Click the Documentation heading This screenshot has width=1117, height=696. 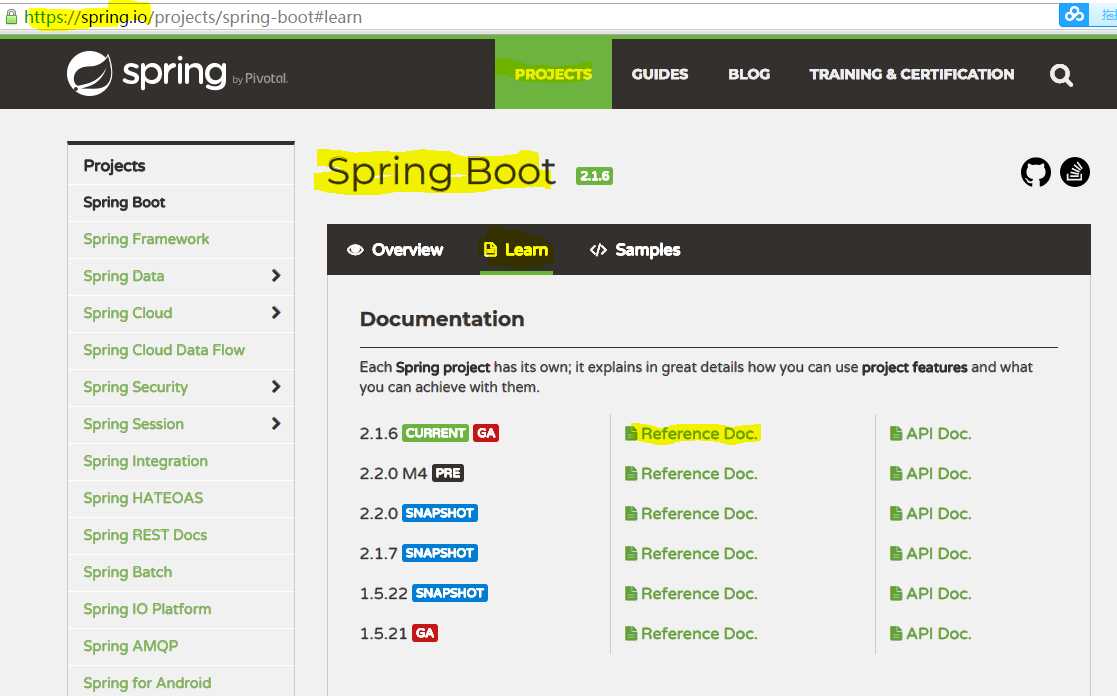(x=442, y=319)
